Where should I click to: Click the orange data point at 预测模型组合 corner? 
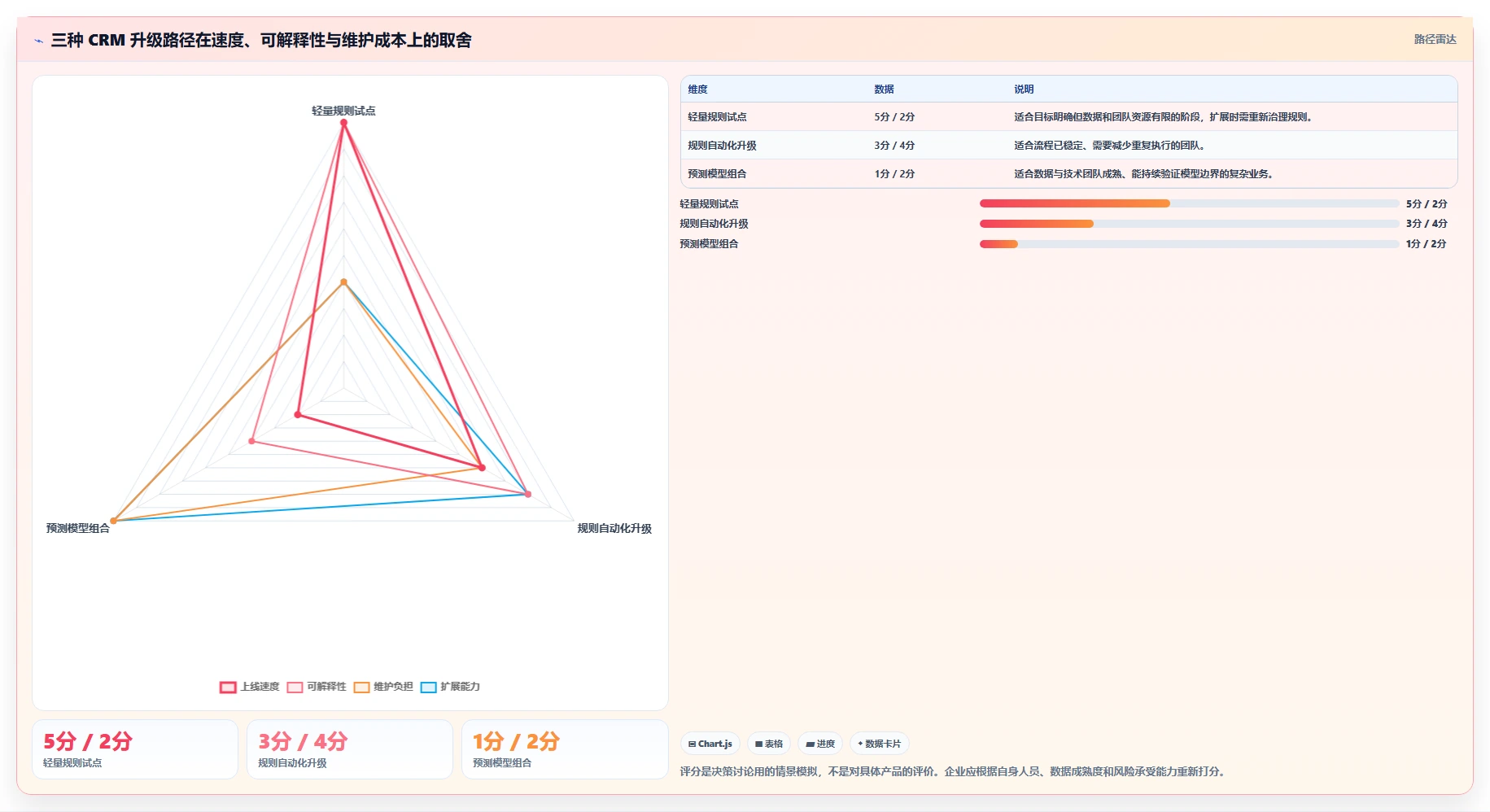tap(114, 521)
